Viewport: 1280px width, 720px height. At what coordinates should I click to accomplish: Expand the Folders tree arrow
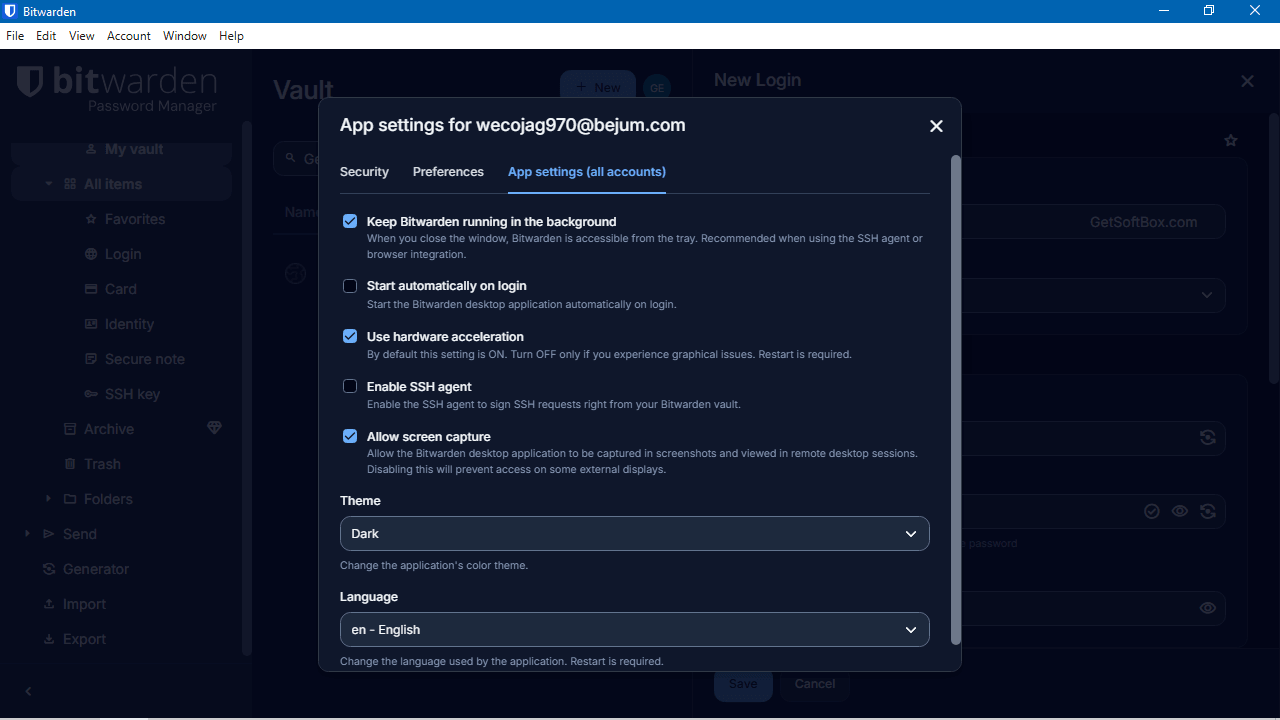click(x=49, y=499)
